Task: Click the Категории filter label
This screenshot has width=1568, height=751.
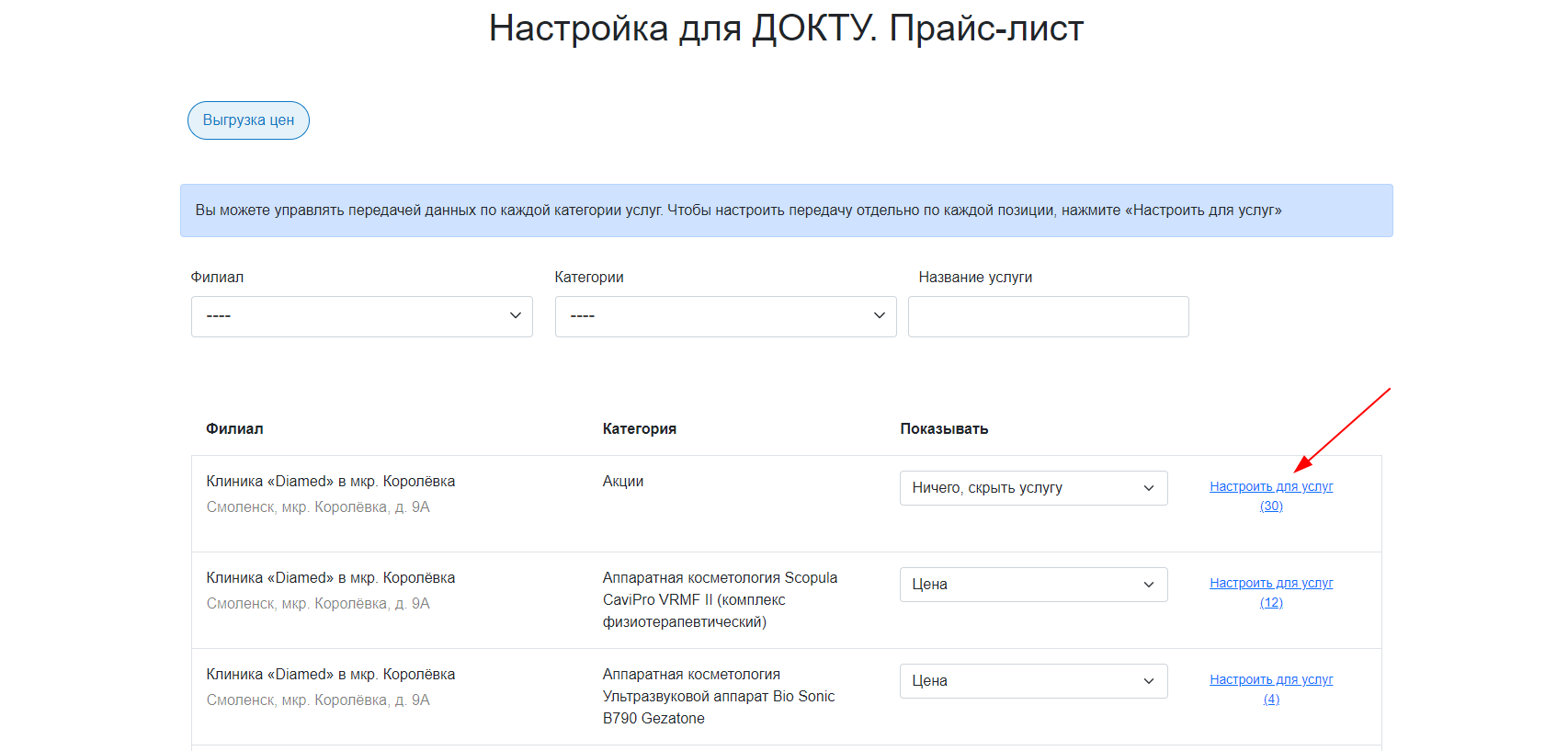Action: tap(589, 278)
